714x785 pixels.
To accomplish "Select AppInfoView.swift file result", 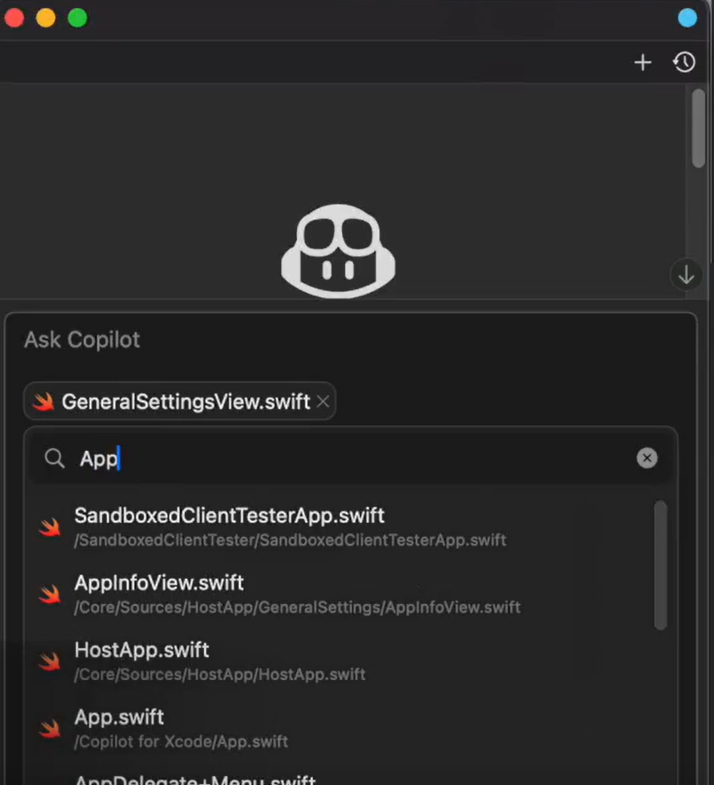I will (160, 583).
